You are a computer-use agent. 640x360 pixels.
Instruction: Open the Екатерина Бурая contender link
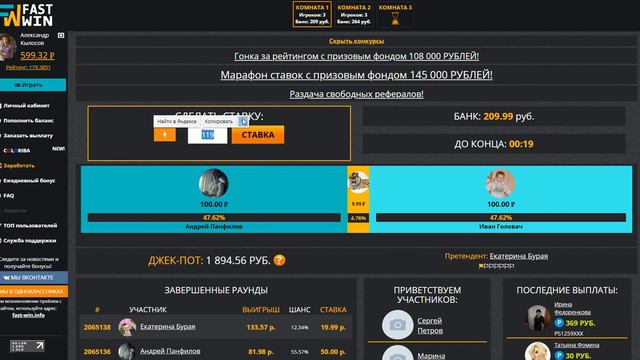pyautogui.click(x=519, y=256)
